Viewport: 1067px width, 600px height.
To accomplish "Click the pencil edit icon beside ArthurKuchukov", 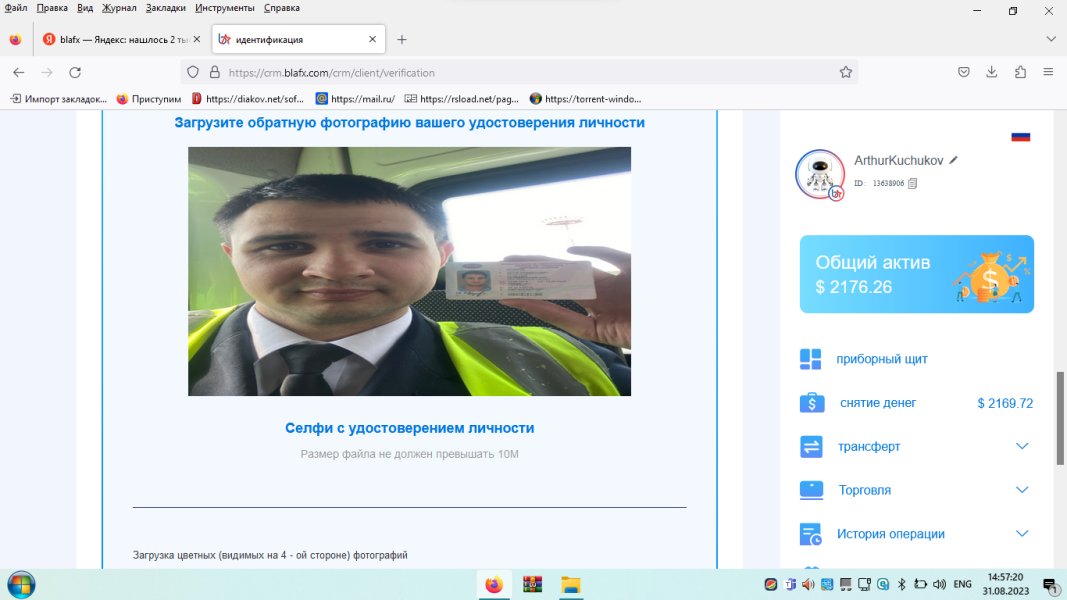I will tap(954, 160).
